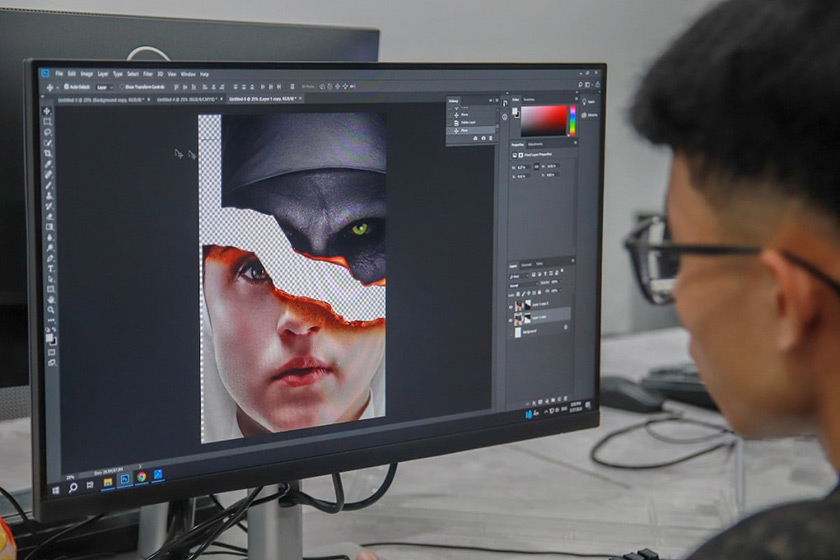Switch to the Channels tab
The width and height of the screenshot is (840, 560).
[x=526, y=265]
